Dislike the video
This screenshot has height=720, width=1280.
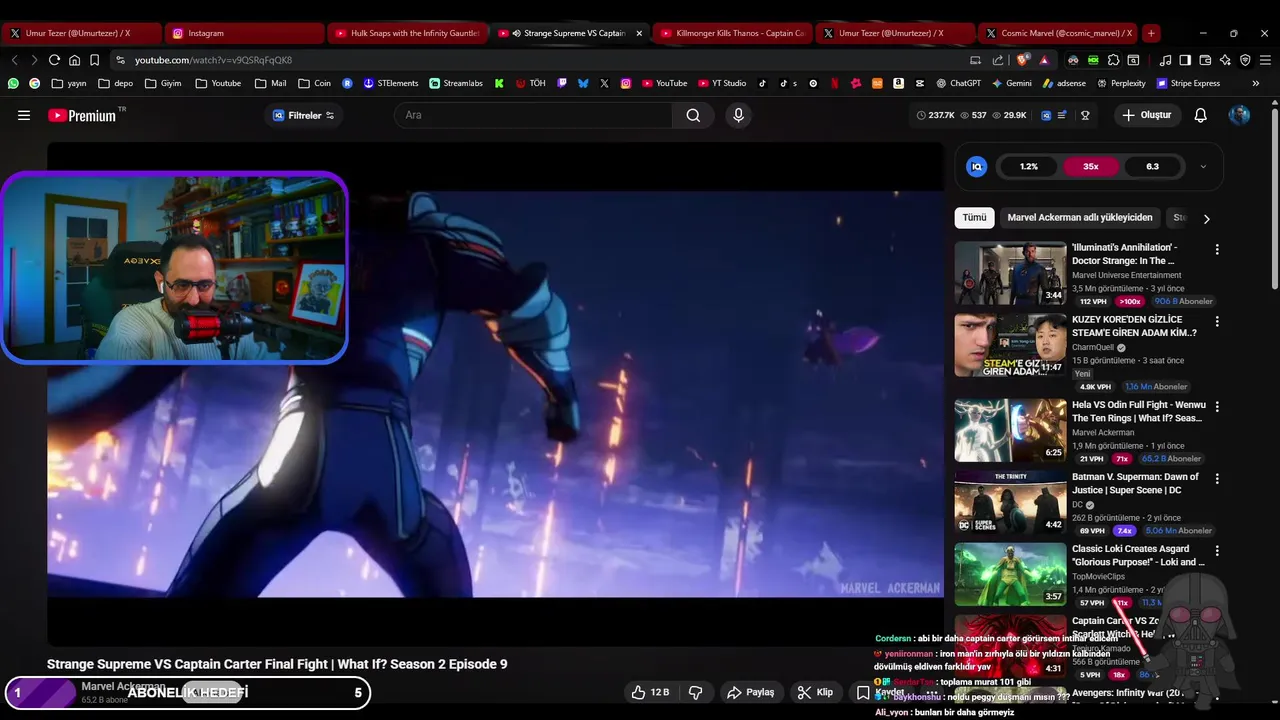[696, 692]
